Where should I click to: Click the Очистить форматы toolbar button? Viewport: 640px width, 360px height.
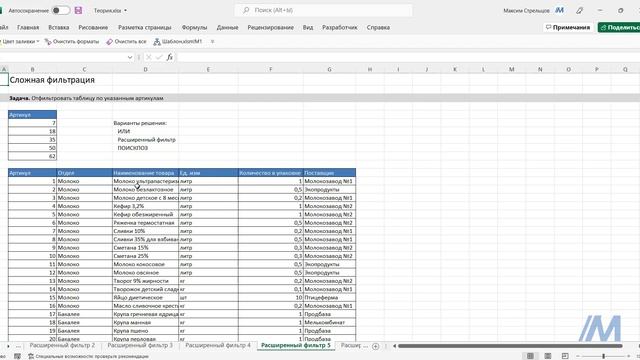(71, 41)
